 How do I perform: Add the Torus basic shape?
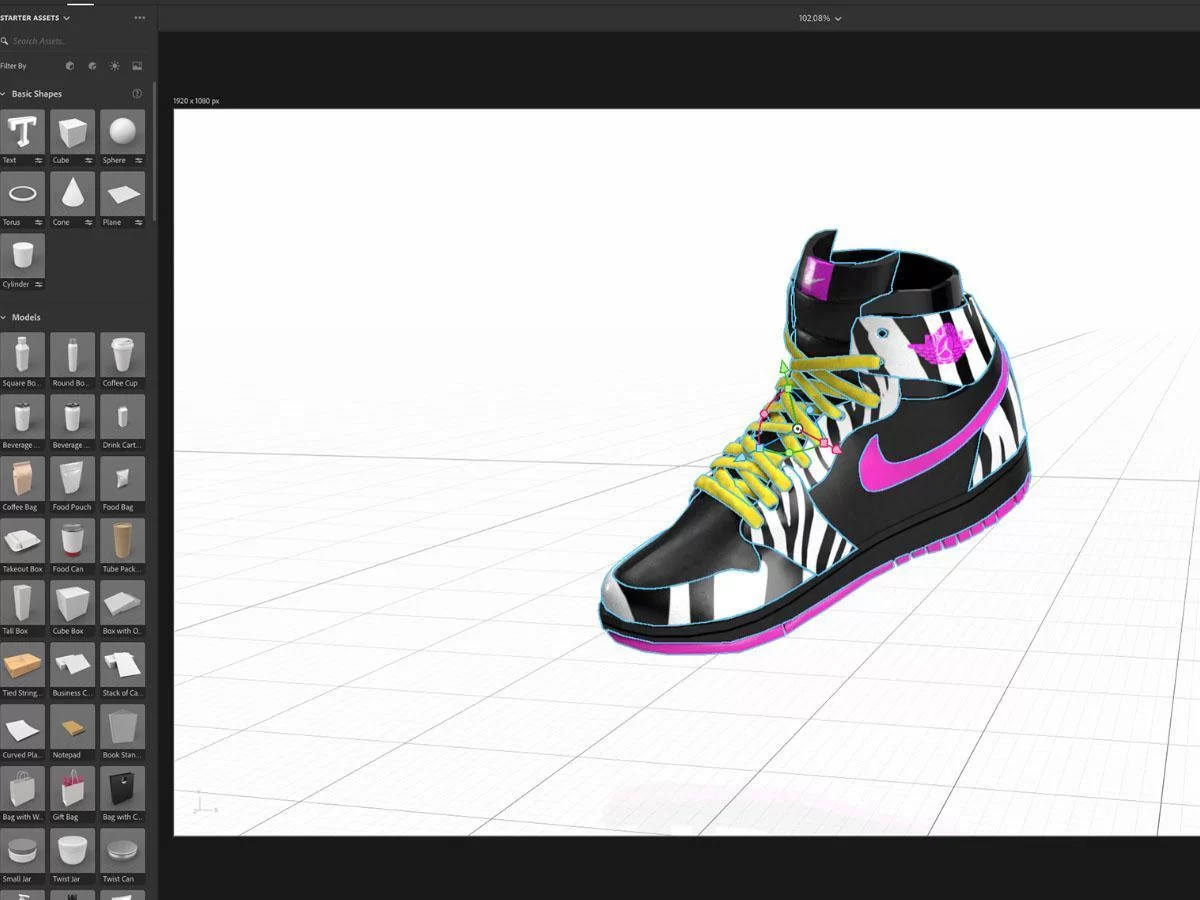pyautogui.click(x=22, y=194)
